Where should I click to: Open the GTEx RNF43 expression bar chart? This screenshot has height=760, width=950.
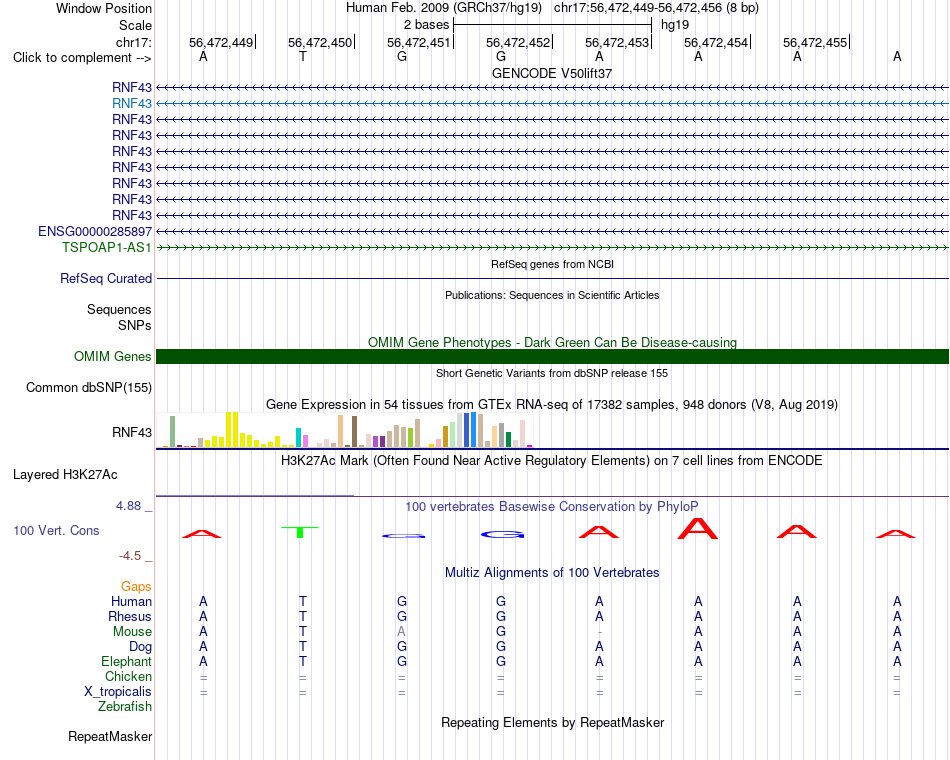pos(344,430)
